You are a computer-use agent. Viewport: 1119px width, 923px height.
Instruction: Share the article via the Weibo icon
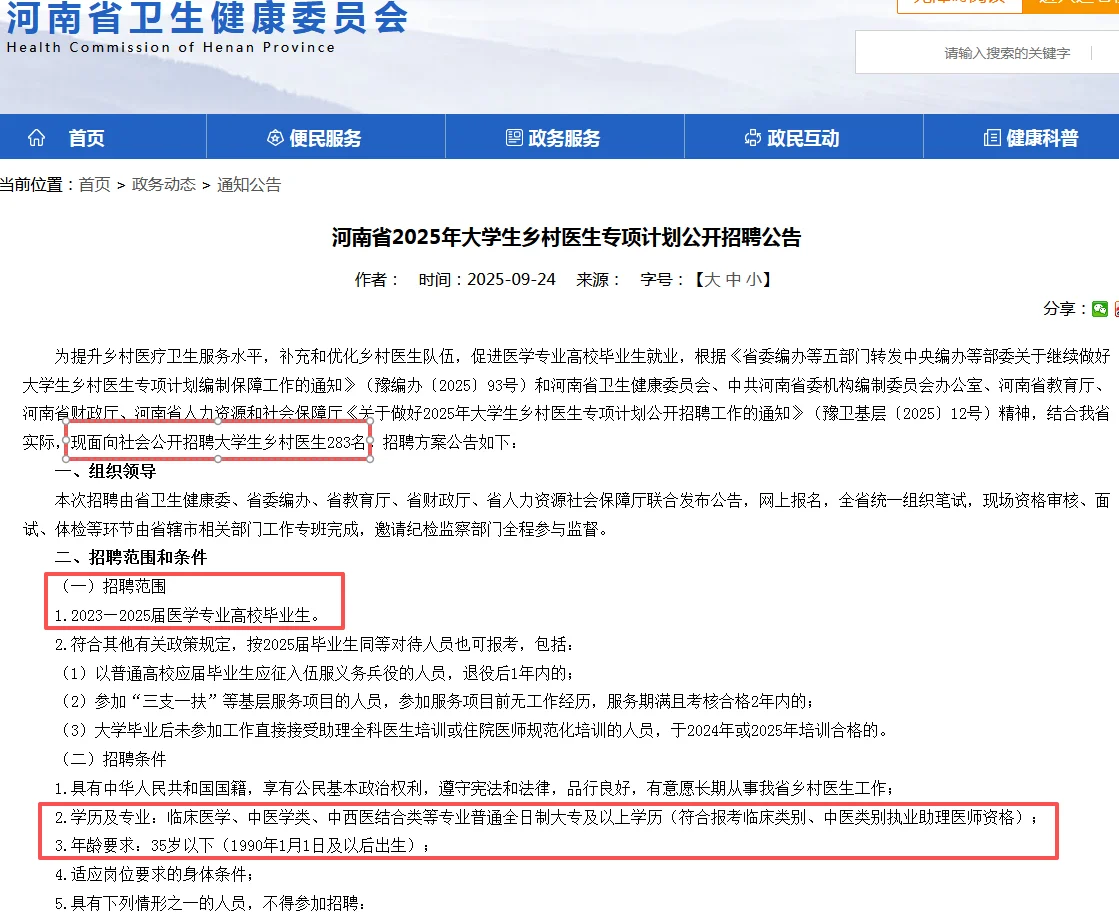click(x=1116, y=308)
